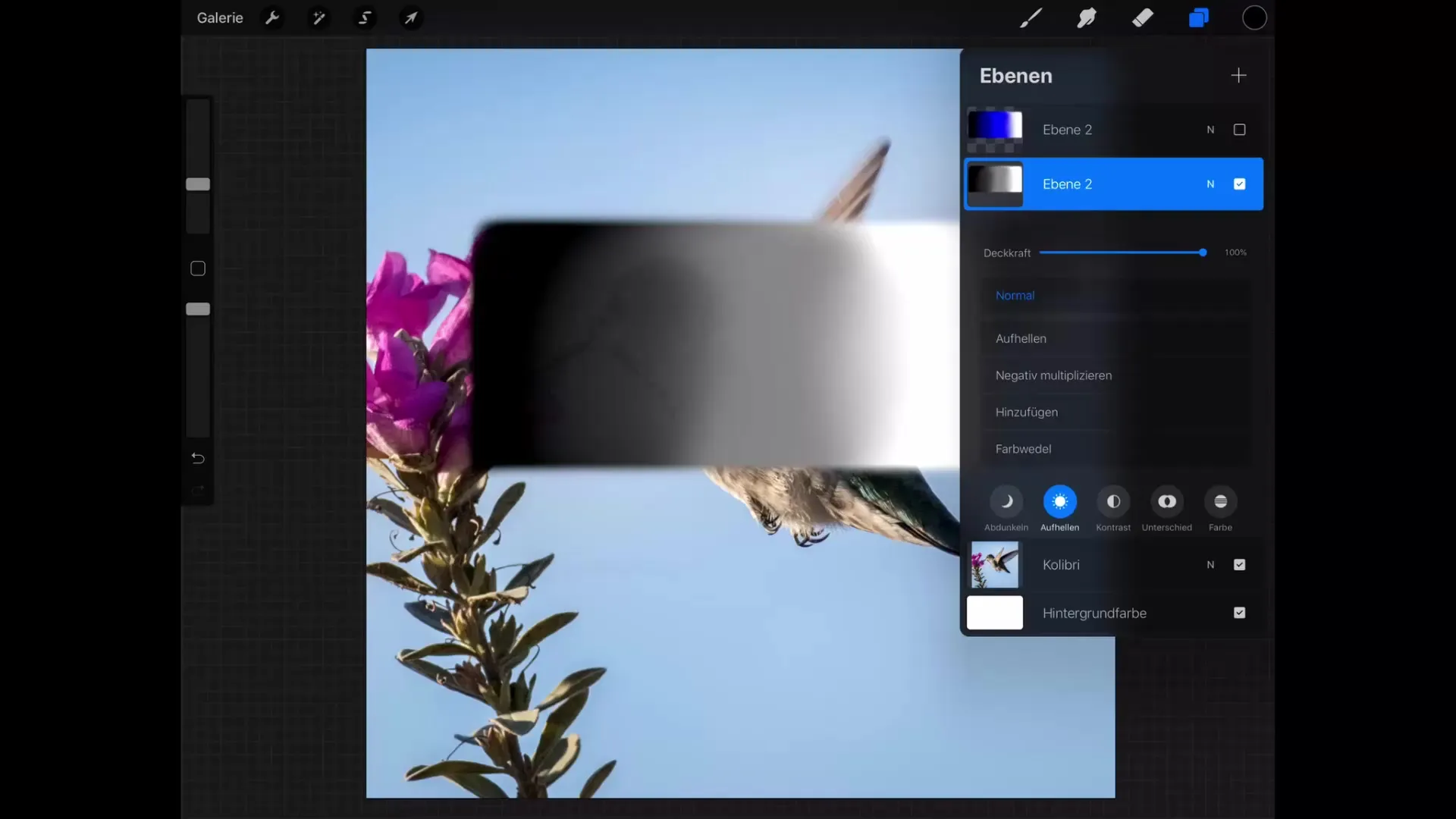Select the Kolibri layer name
This screenshot has height=819, width=1456.
point(1061,565)
